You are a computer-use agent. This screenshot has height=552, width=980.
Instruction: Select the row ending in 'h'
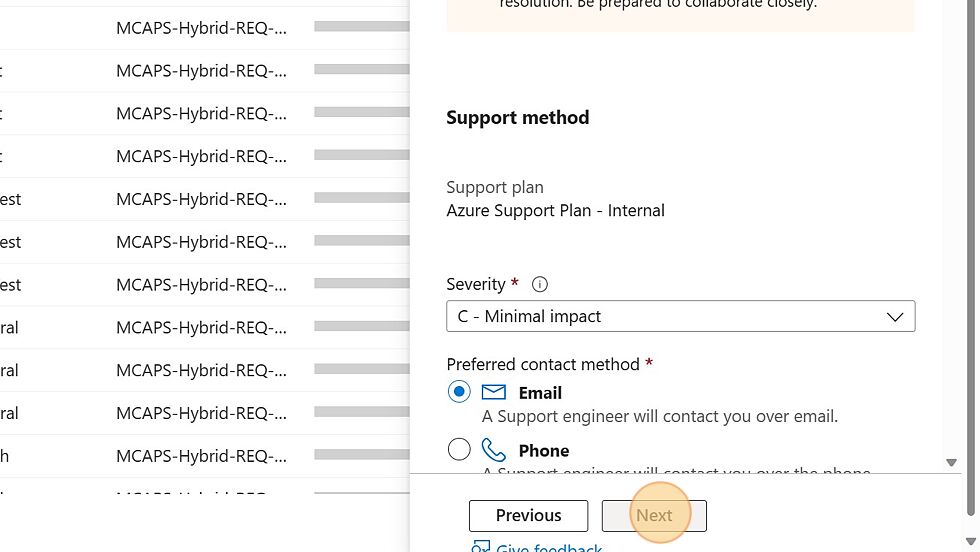pyautogui.click(x=204, y=456)
